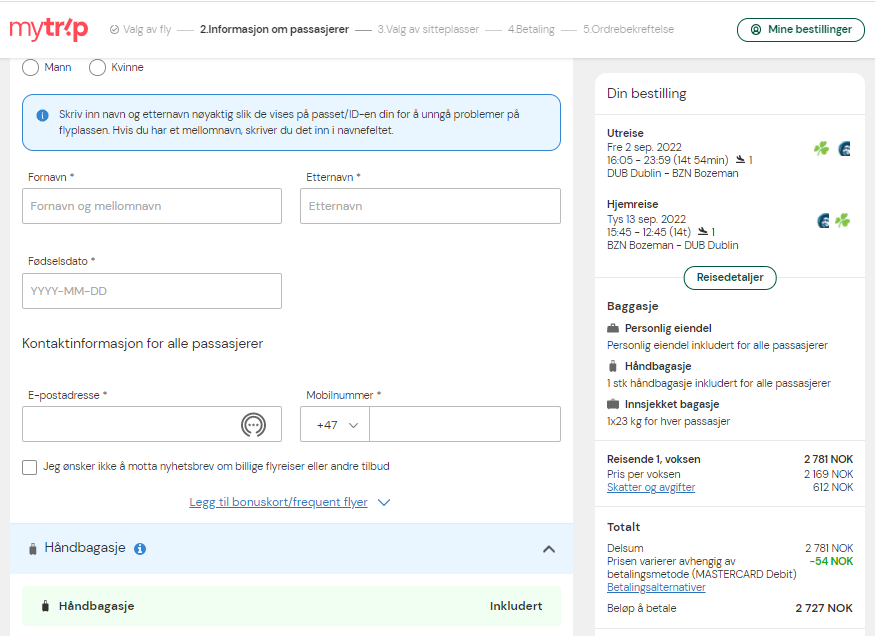Click the checkmark icon beside Valg av fly
Image resolution: width=875 pixels, height=636 pixels.
114,30
